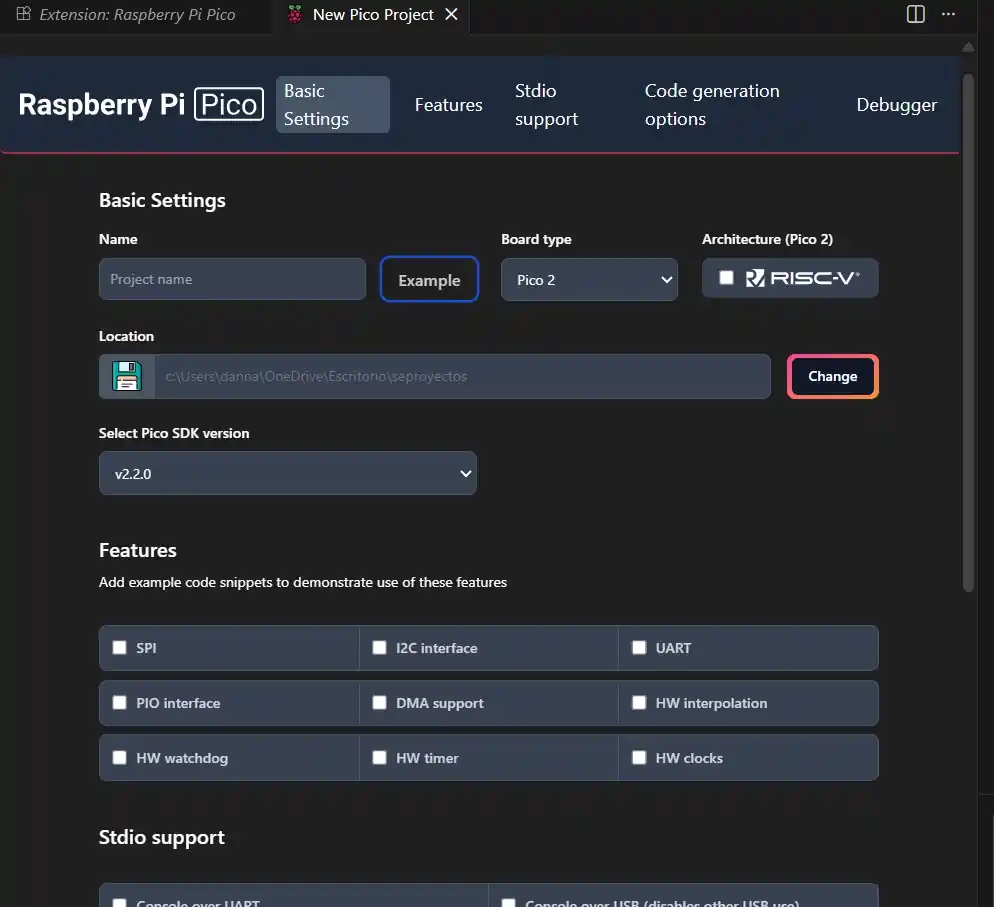Click the raspberry icon on the tab
This screenshot has width=994, height=907.
click(x=294, y=15)
